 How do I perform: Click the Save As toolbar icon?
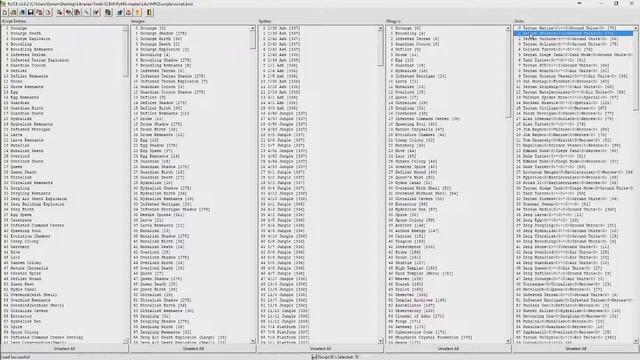pyautogui.click(x=39, y=12)
